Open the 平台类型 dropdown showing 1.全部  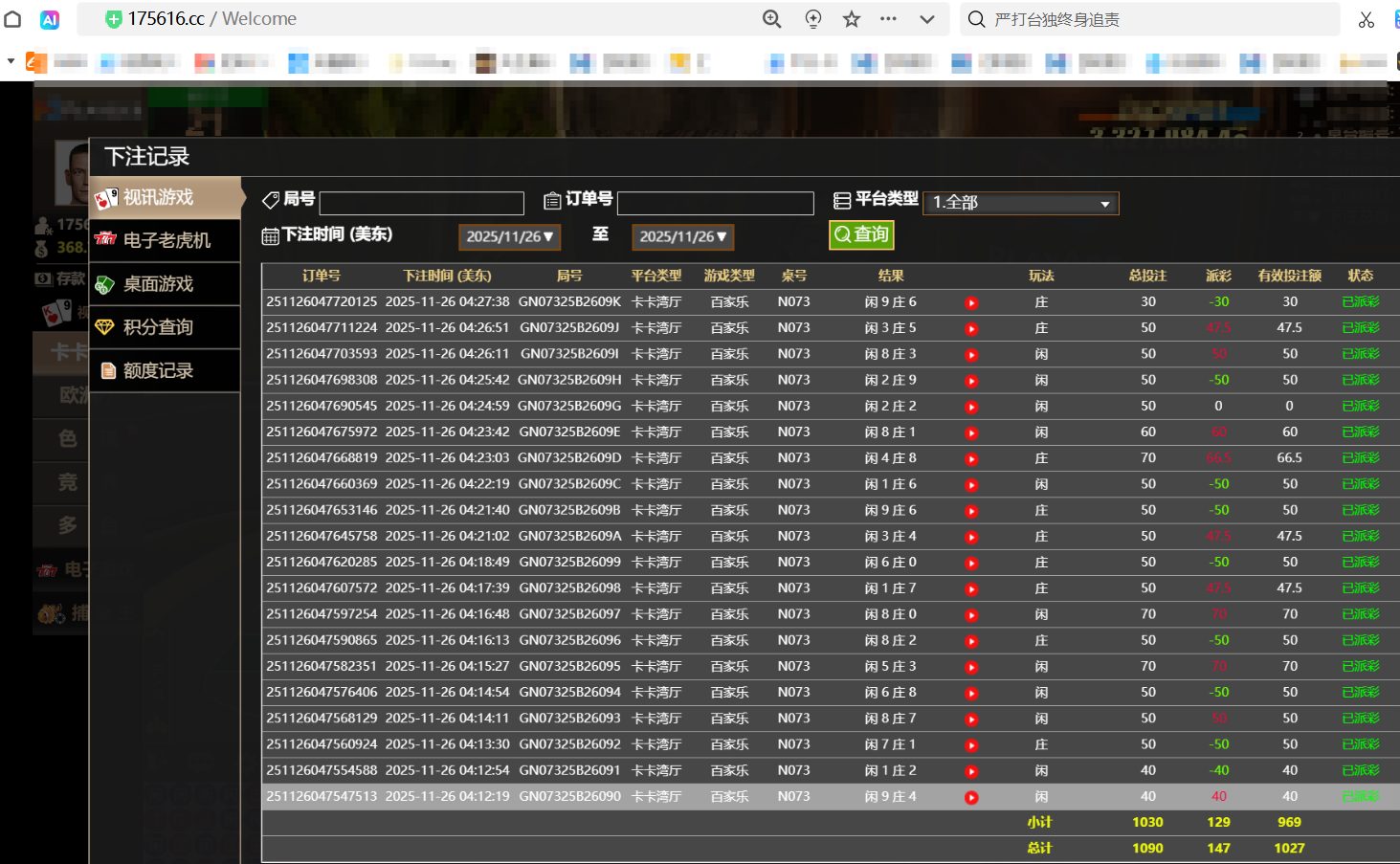pos(1020,203)
